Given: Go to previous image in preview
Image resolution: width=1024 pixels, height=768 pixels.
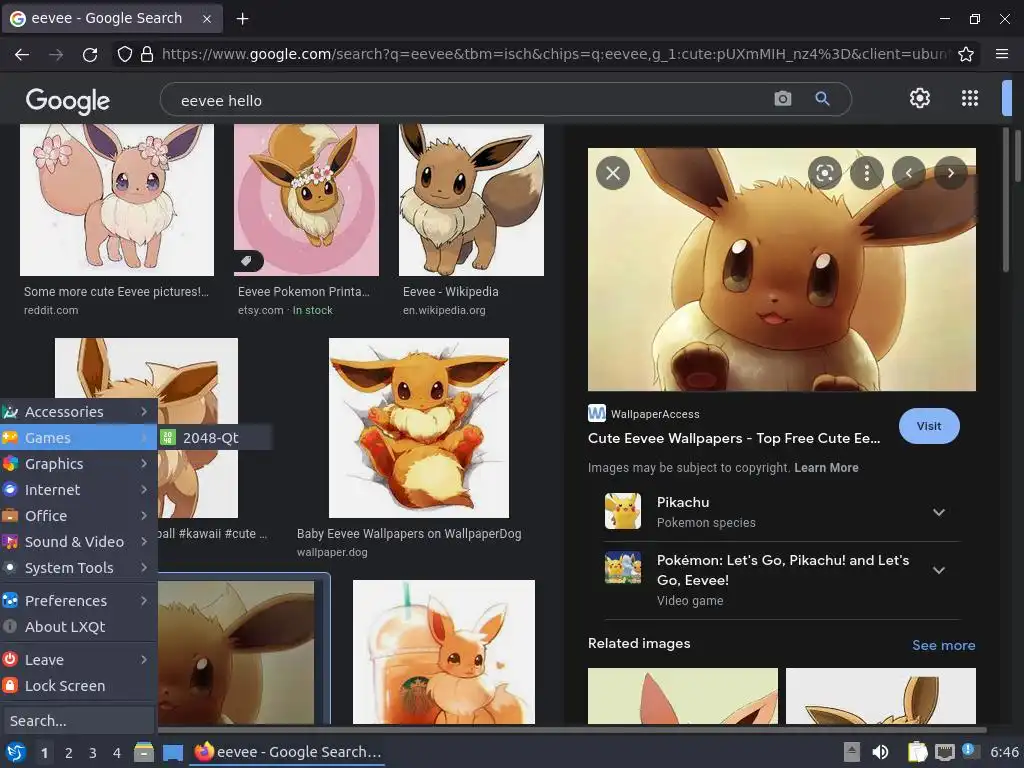Looking at the screenshot, I should [908, 173].
